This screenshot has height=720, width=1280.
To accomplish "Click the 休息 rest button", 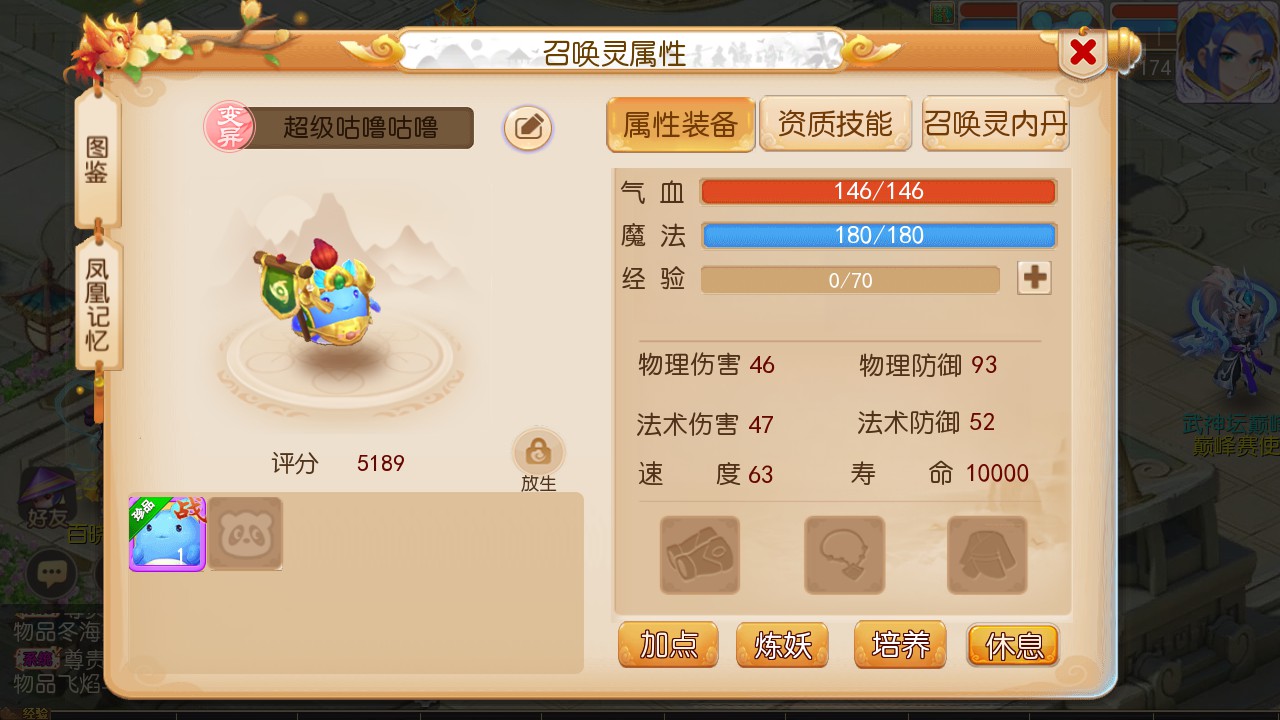I will tap(1013, 645).
